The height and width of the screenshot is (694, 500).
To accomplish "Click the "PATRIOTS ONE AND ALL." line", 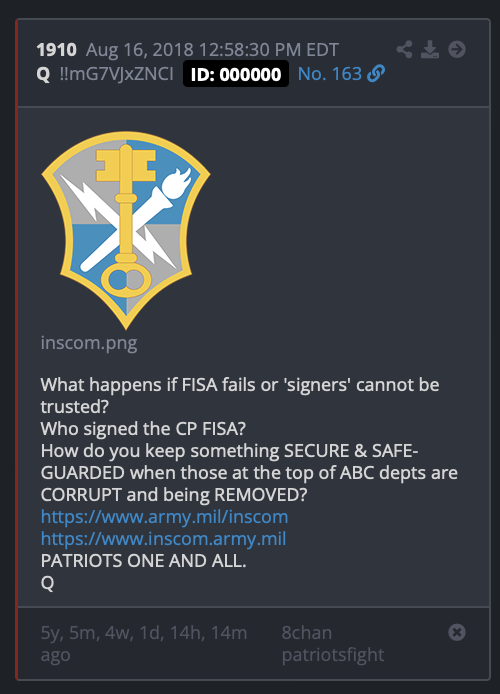I will tap(143, 561).
